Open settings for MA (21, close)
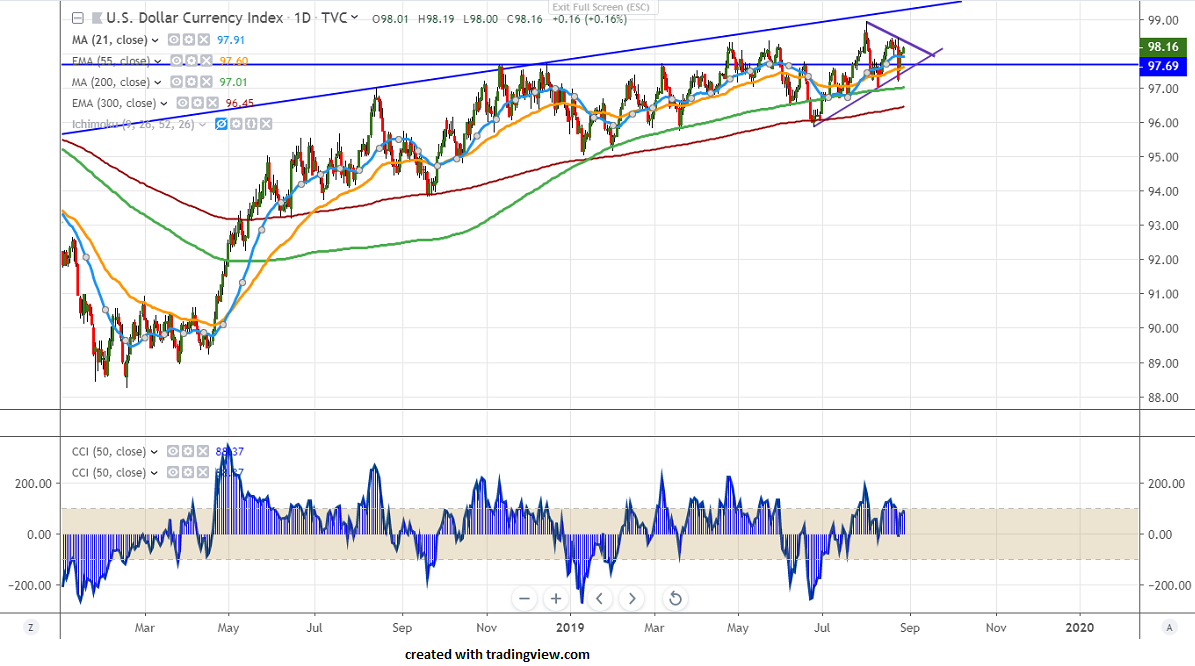Screen dimensions: 1195x666 [x=187, y=40]
